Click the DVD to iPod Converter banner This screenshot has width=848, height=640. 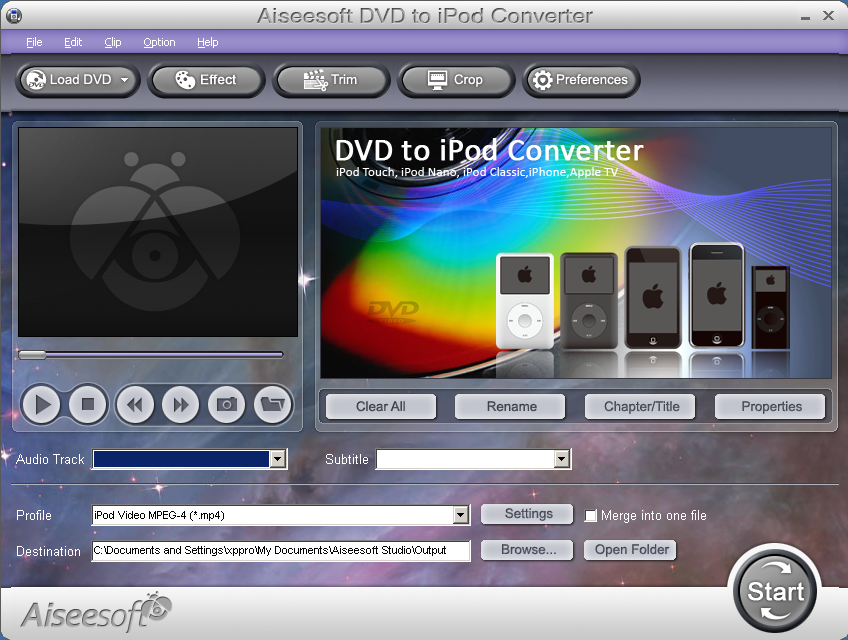pos(575,253)
